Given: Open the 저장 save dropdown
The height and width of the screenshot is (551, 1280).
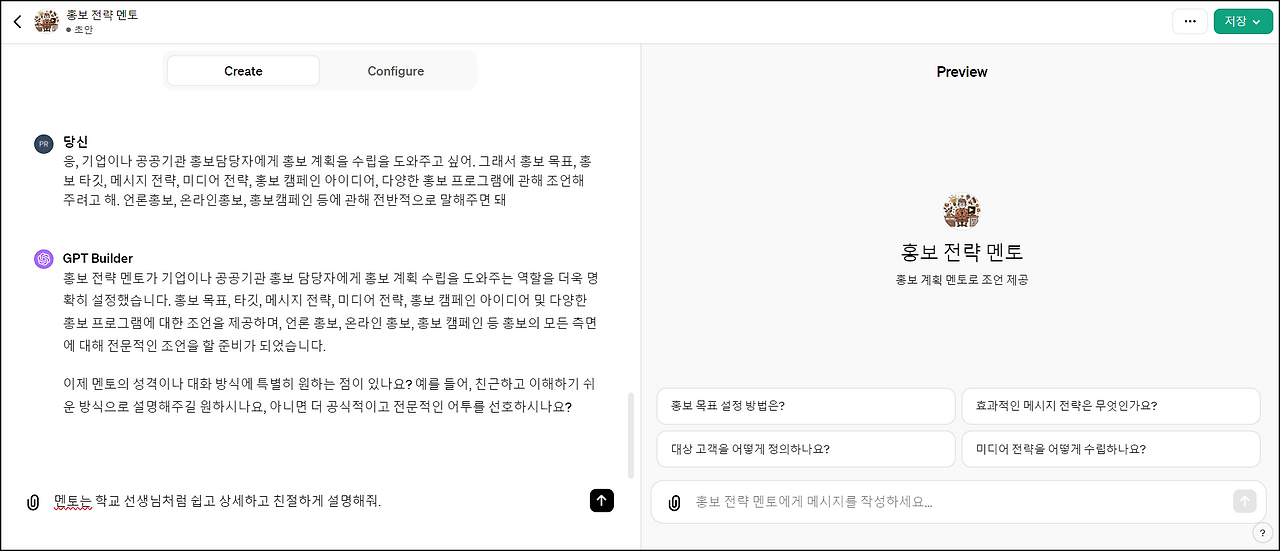Looking at the screenshot, I should [1243, 21].
